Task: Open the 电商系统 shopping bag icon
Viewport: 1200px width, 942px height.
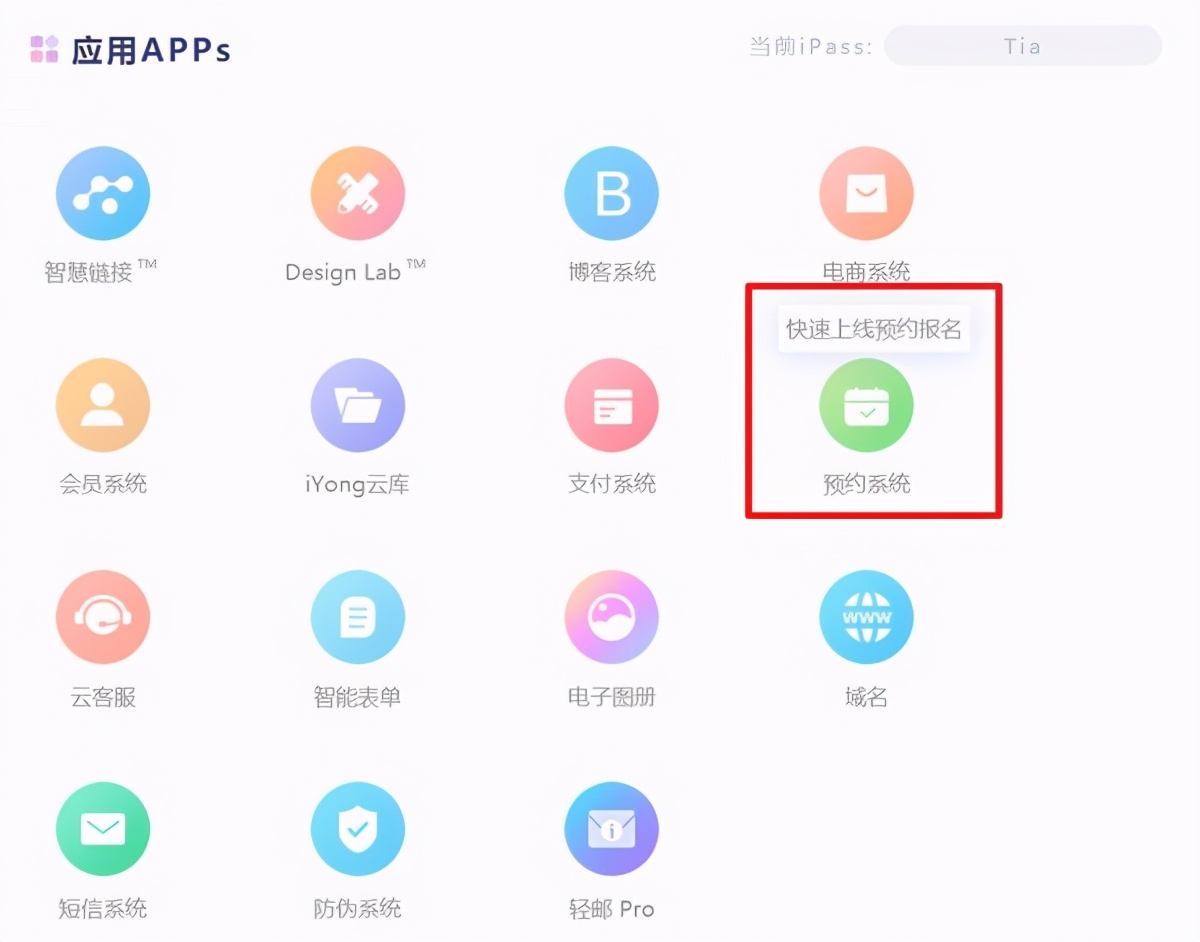Action: tap(866, 193)
